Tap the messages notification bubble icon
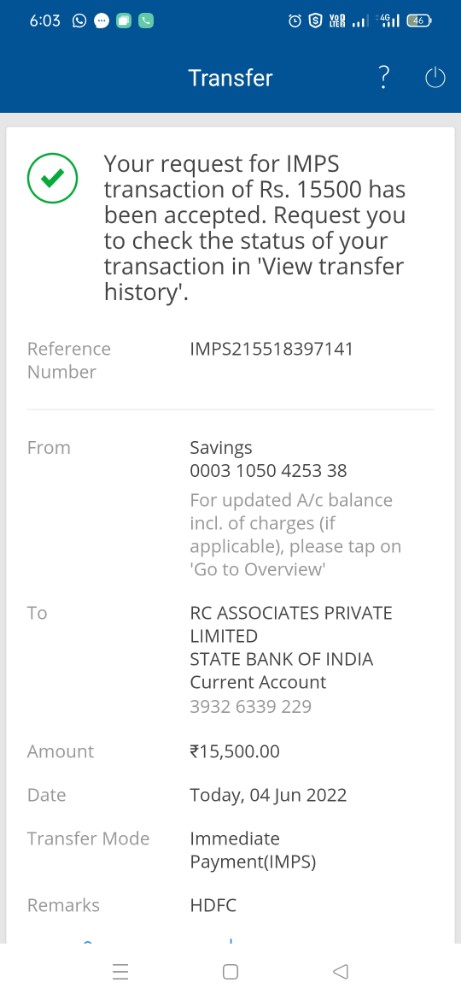 (x=101, y=21)
